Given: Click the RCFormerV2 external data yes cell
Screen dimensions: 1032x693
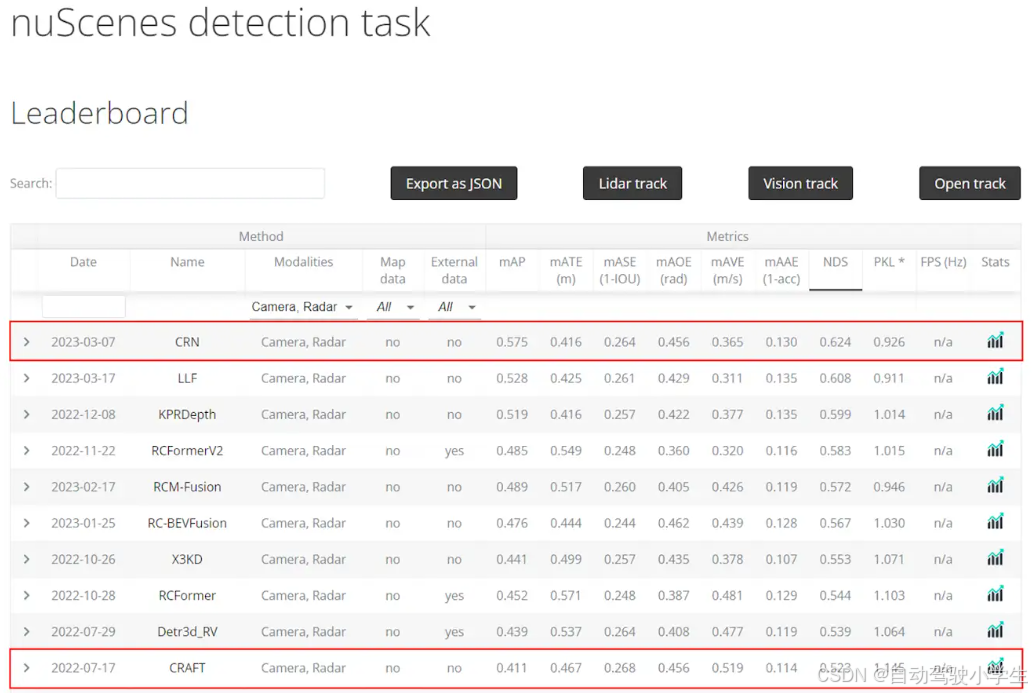Looking at the screenshot, I should pyautogui.click(x=454, y=450).
